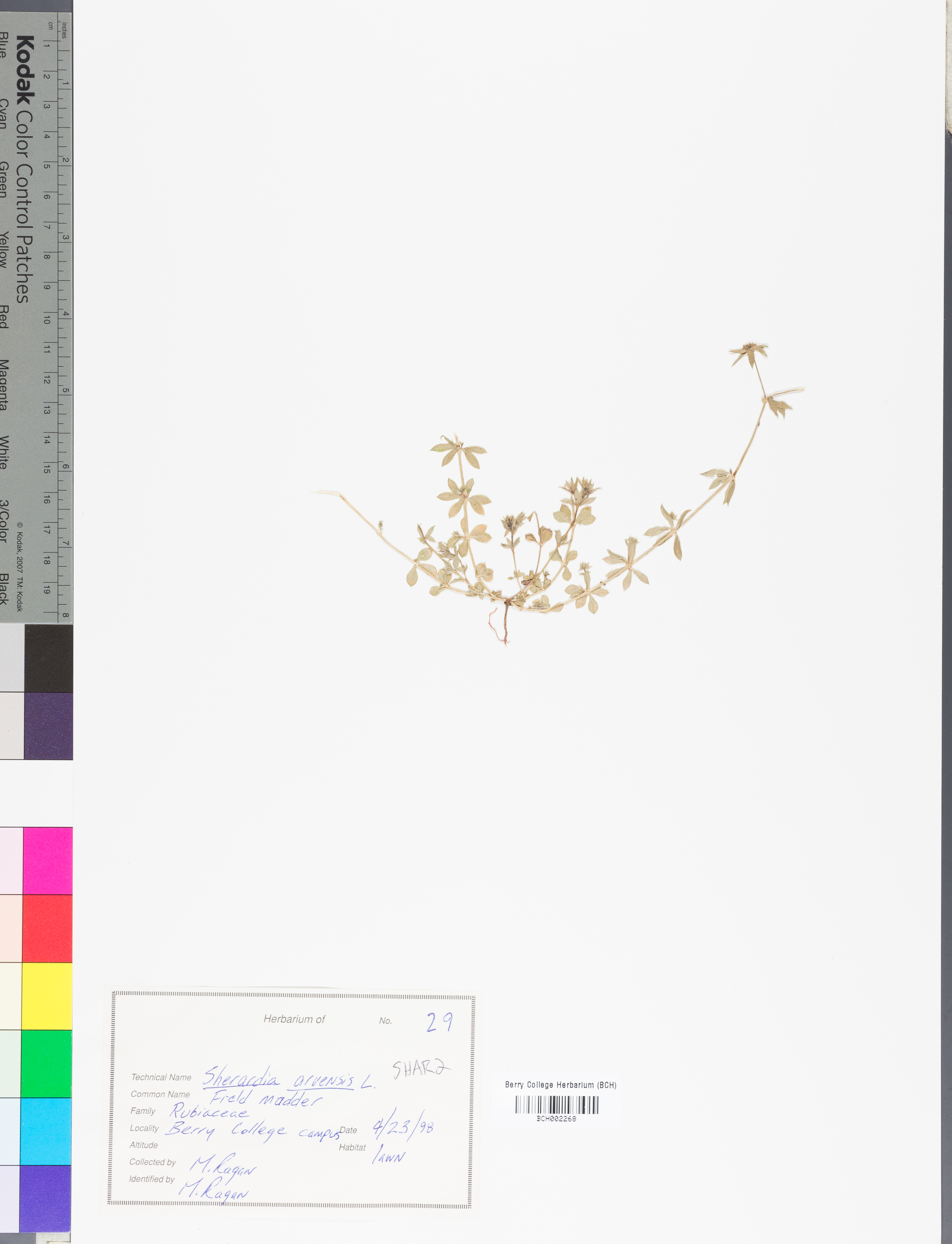Click the handwritten date 4/23/98

[403, 1126]
